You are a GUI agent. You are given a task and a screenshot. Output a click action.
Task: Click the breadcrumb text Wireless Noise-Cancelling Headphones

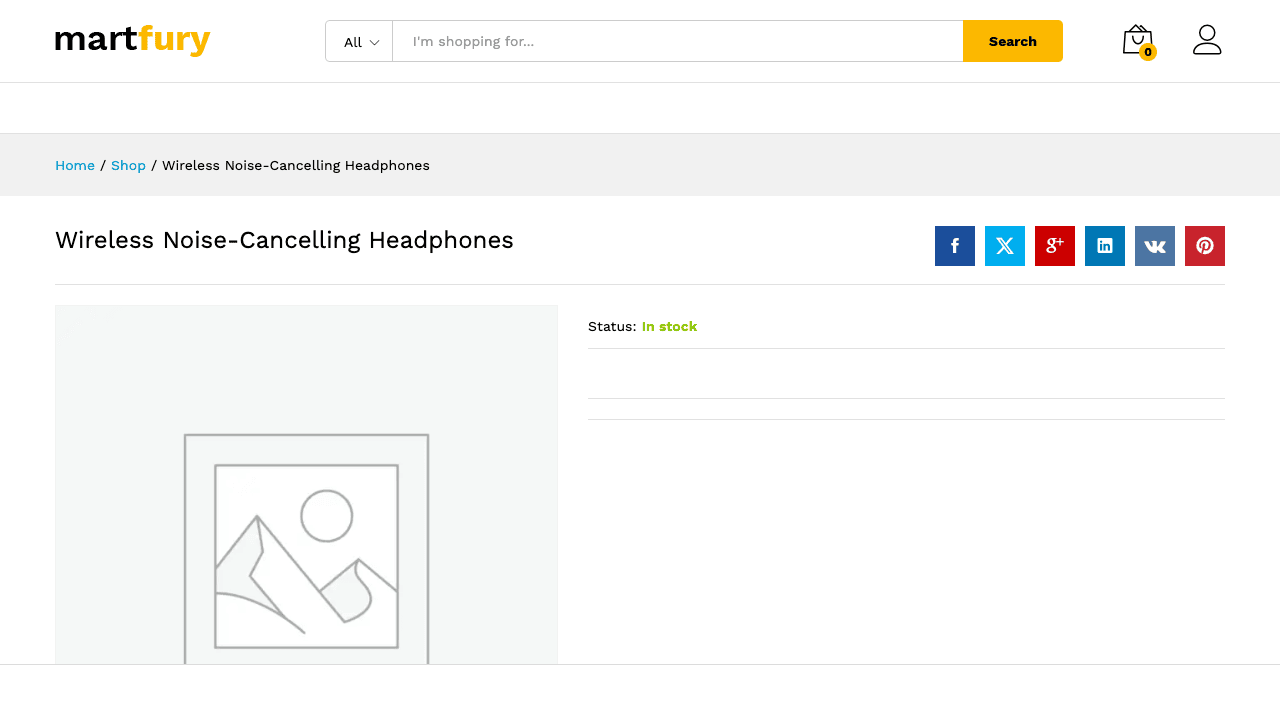point(296,165)
